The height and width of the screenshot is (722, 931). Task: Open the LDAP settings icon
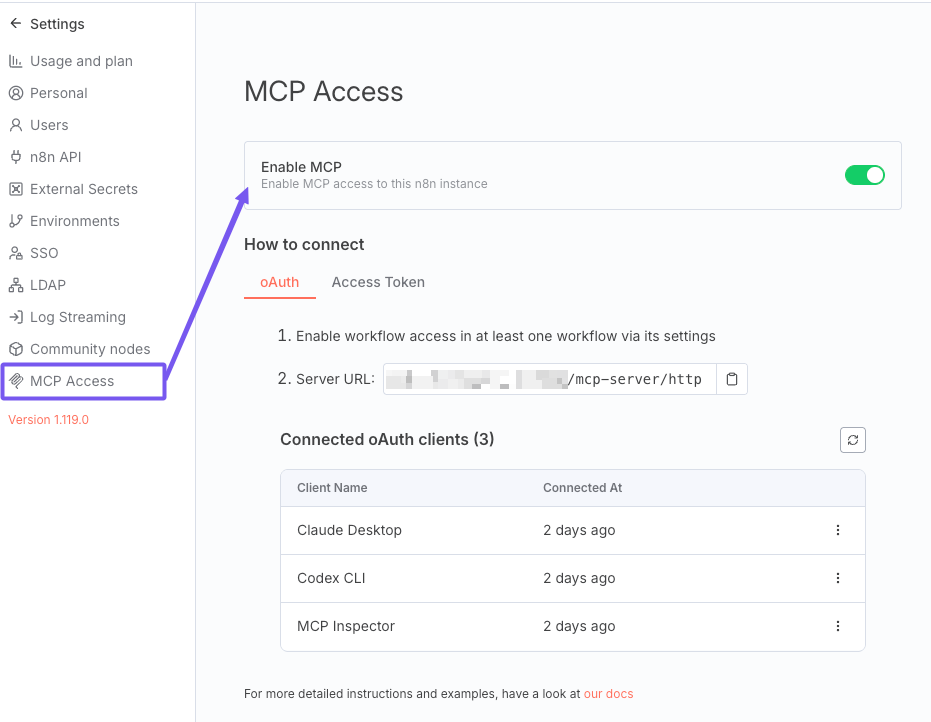pyautogui.click(x=17, y=285)
